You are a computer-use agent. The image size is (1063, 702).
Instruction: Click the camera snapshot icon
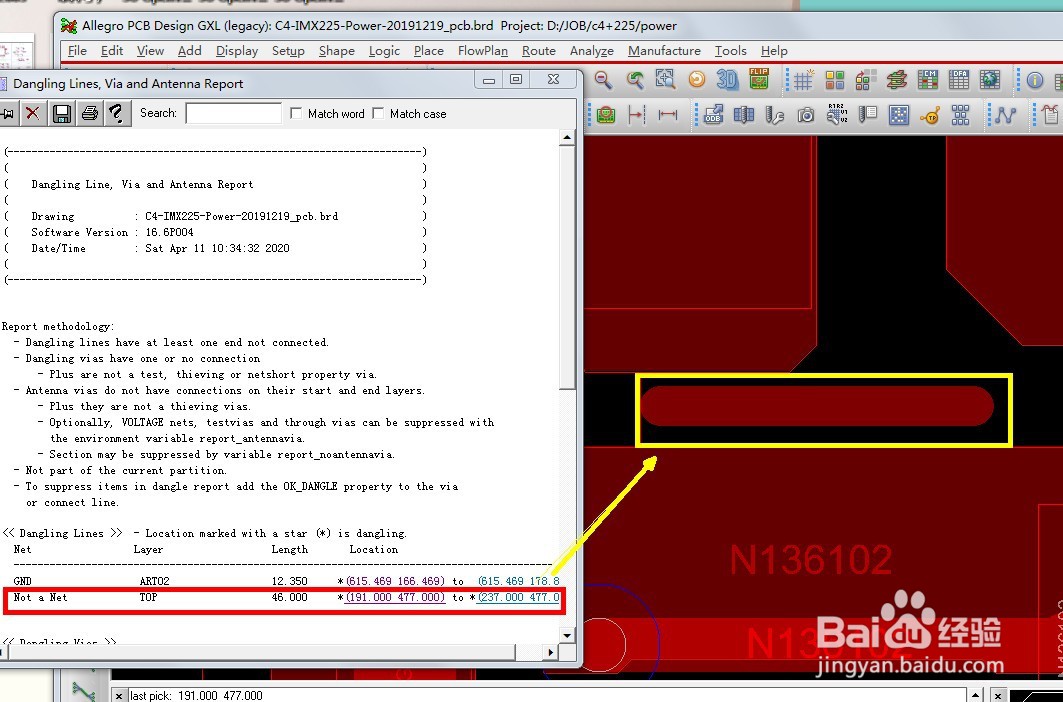click(x=805, y=115)
